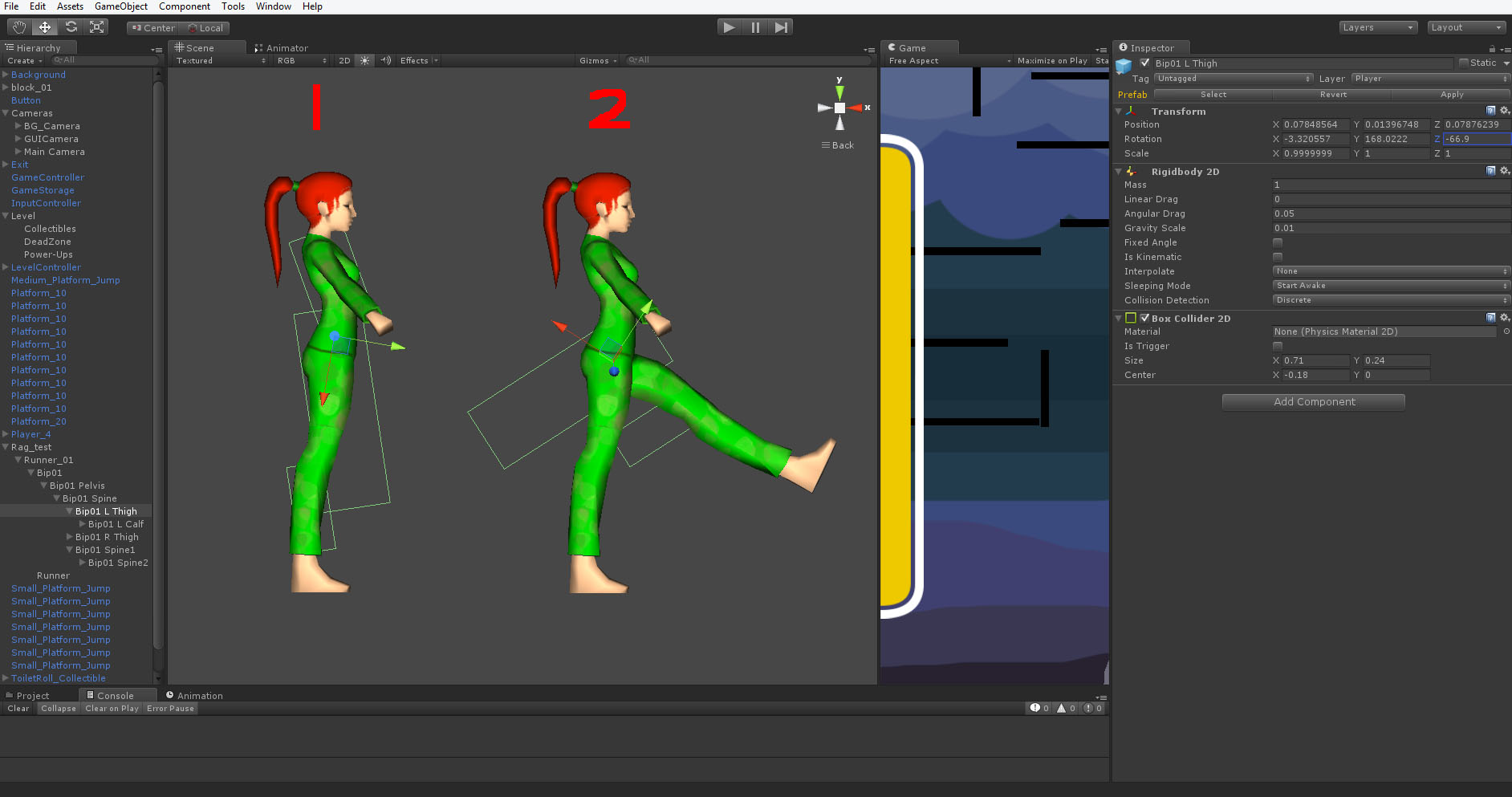
Task: Open Collision Detection dropdown
Action: tap(1391, 300)
